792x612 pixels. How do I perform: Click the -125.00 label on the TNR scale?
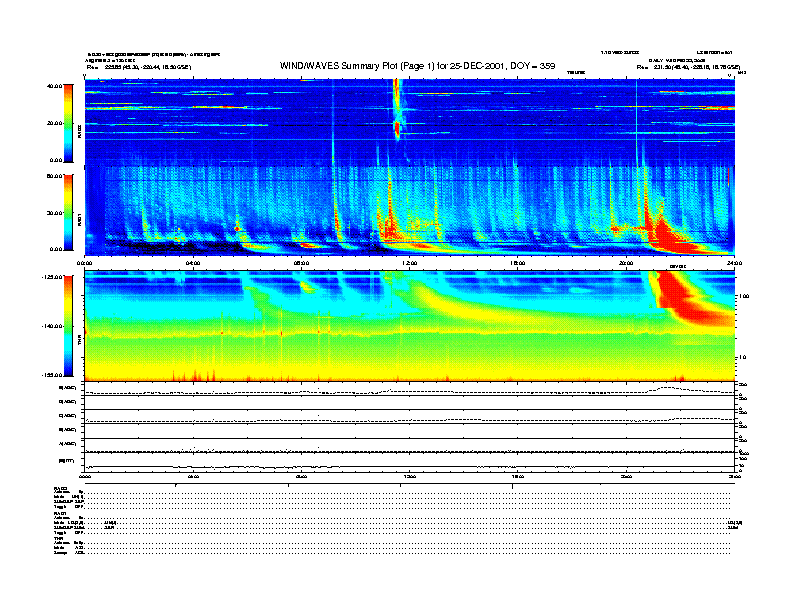coord(51,277)
